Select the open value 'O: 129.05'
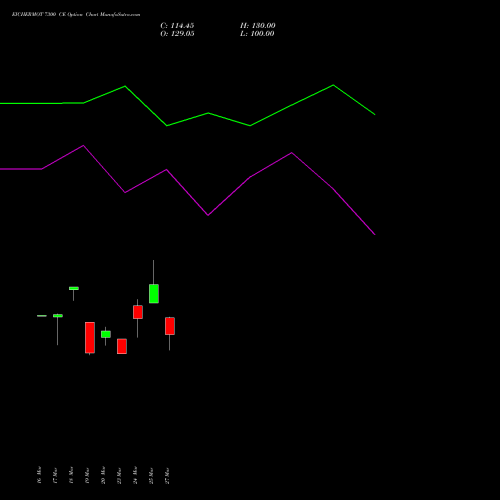The image size is (500, 500). 177,34
